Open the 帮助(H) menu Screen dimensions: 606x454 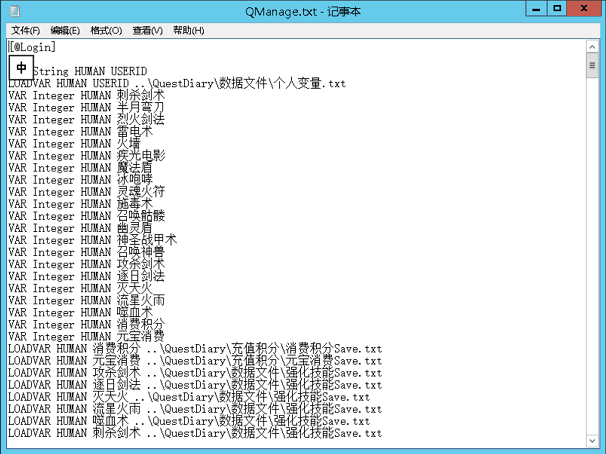coord(189,31)
